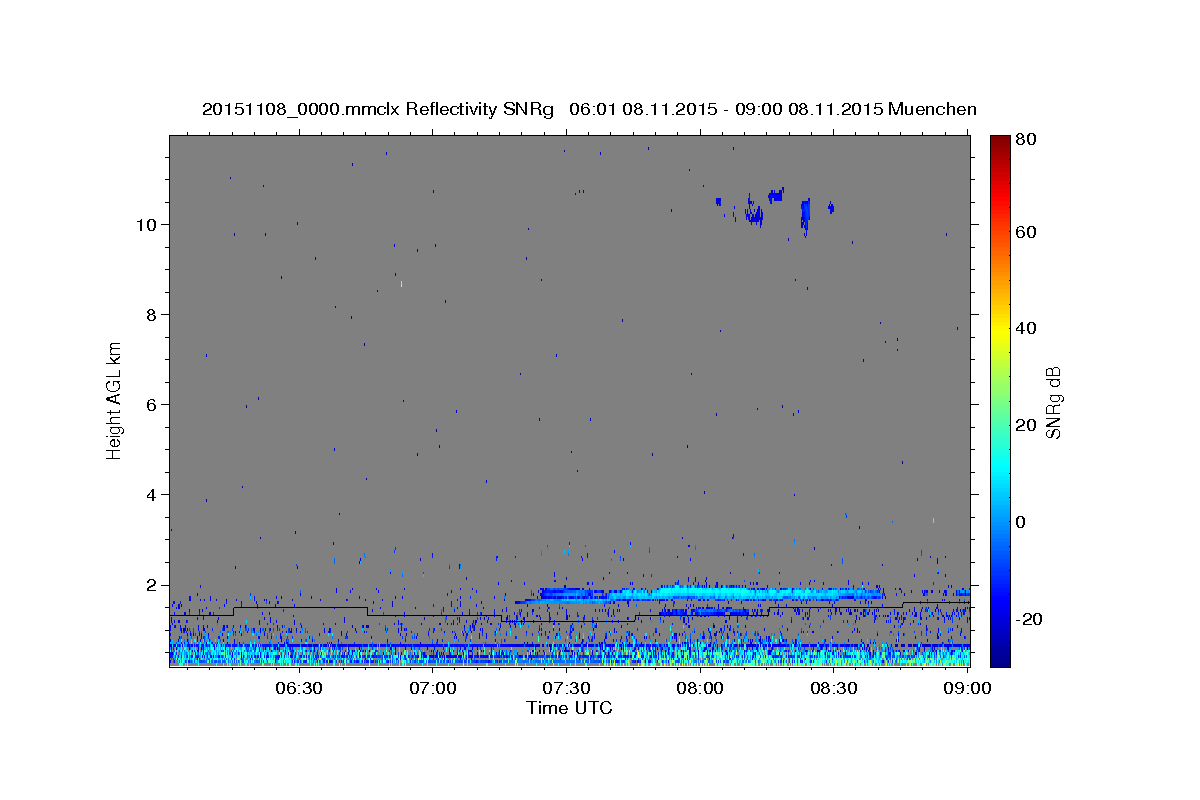Select the 09:00 time tick label

(x=968, y=688)
